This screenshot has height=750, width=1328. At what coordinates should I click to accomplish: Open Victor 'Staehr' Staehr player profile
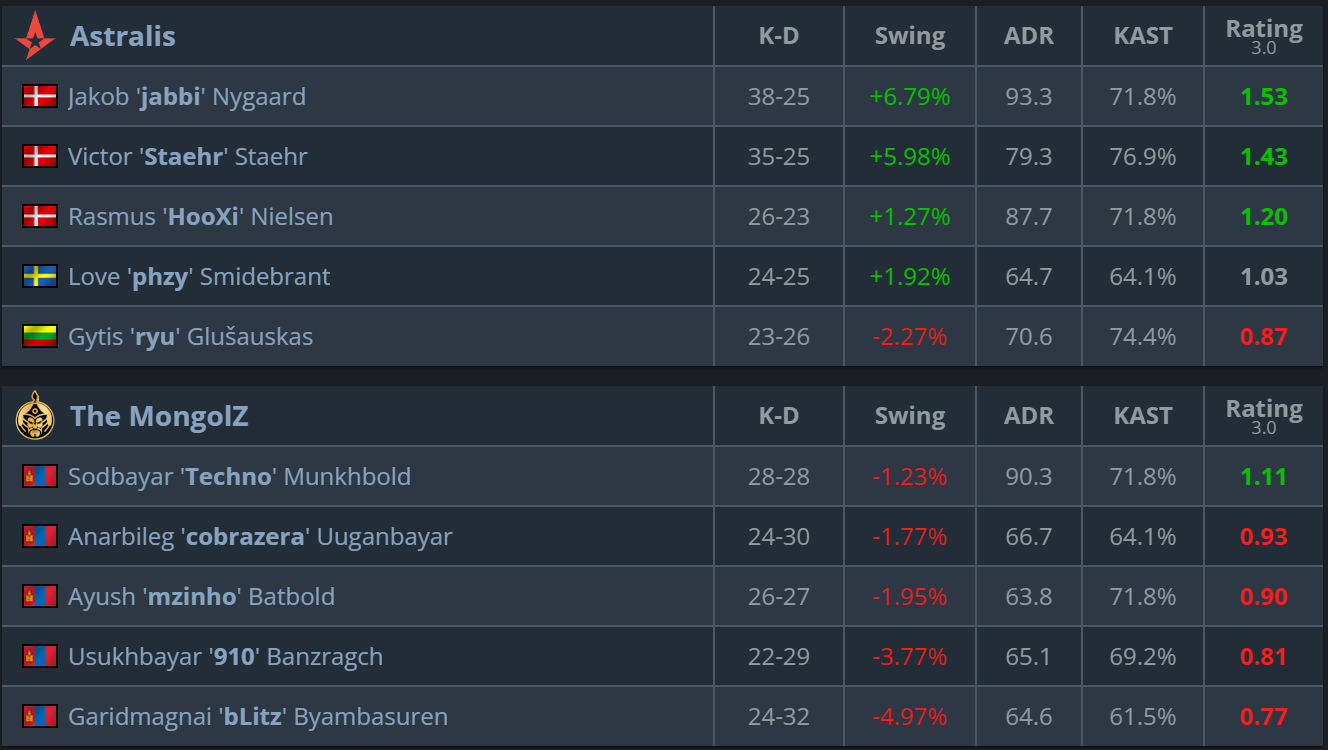point(187,157)
